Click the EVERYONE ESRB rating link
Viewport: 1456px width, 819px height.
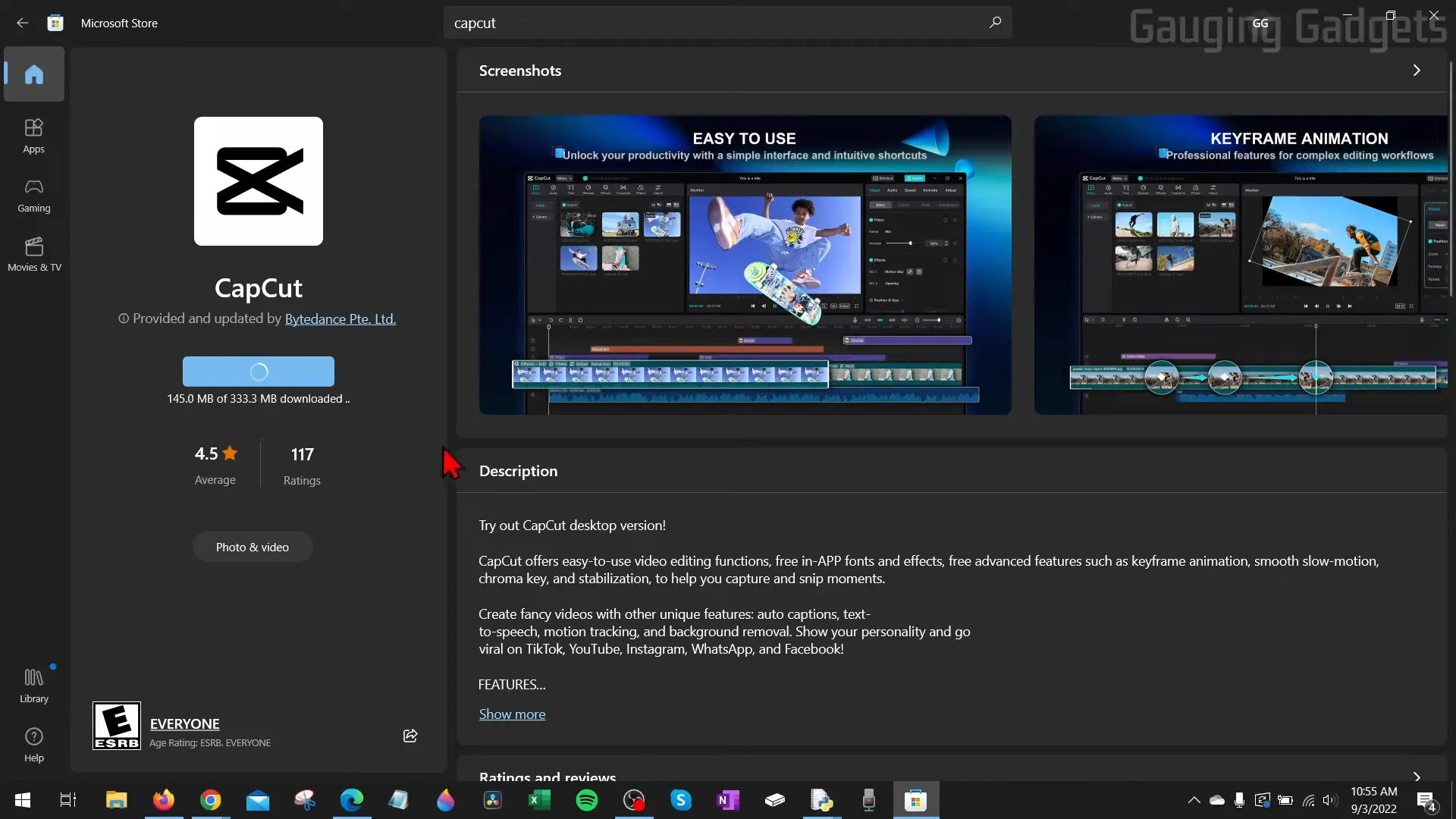coord(184,723)
